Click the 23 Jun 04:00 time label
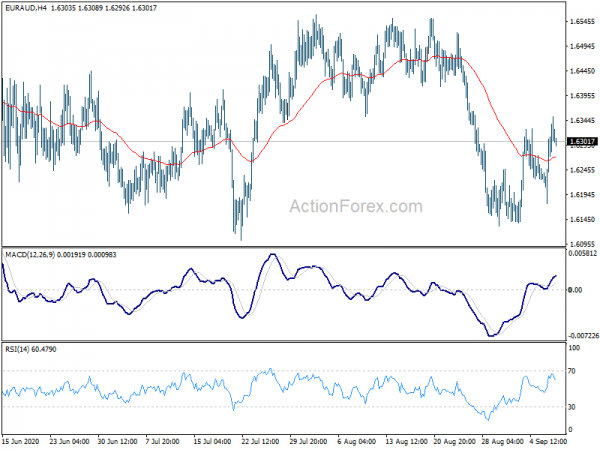Image resolution: width=600 pixels, height=450 pixels. point(70,441)
